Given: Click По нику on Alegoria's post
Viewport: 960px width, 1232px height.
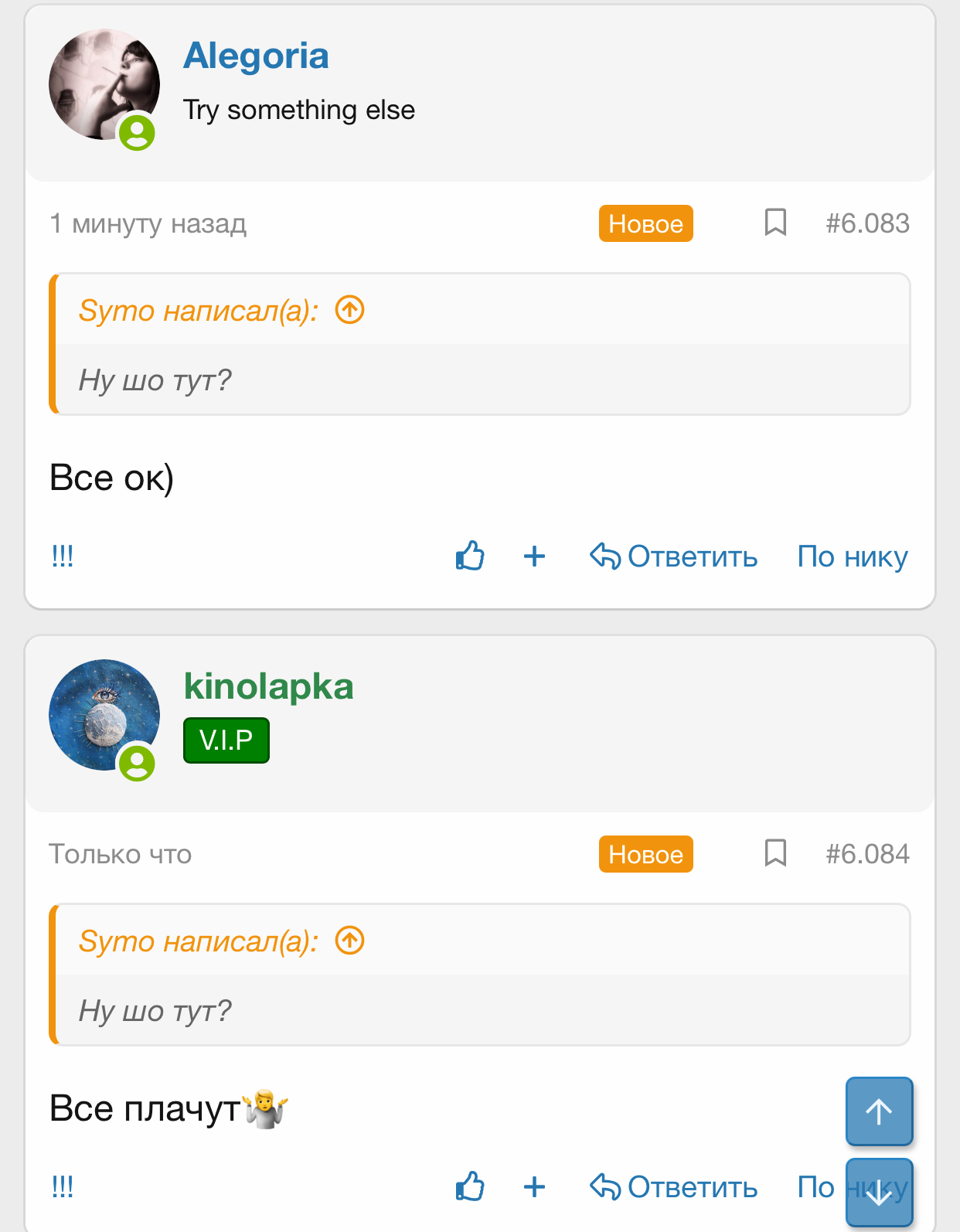Looking at the screenshot, I should (x=853, y=556).
